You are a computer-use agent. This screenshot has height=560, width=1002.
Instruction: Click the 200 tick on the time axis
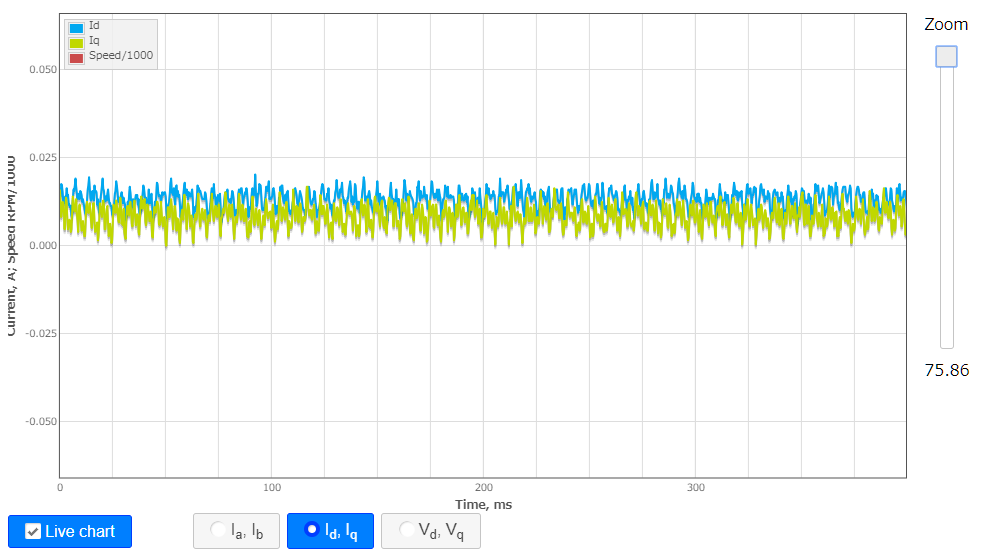click(x=484, y=488)
